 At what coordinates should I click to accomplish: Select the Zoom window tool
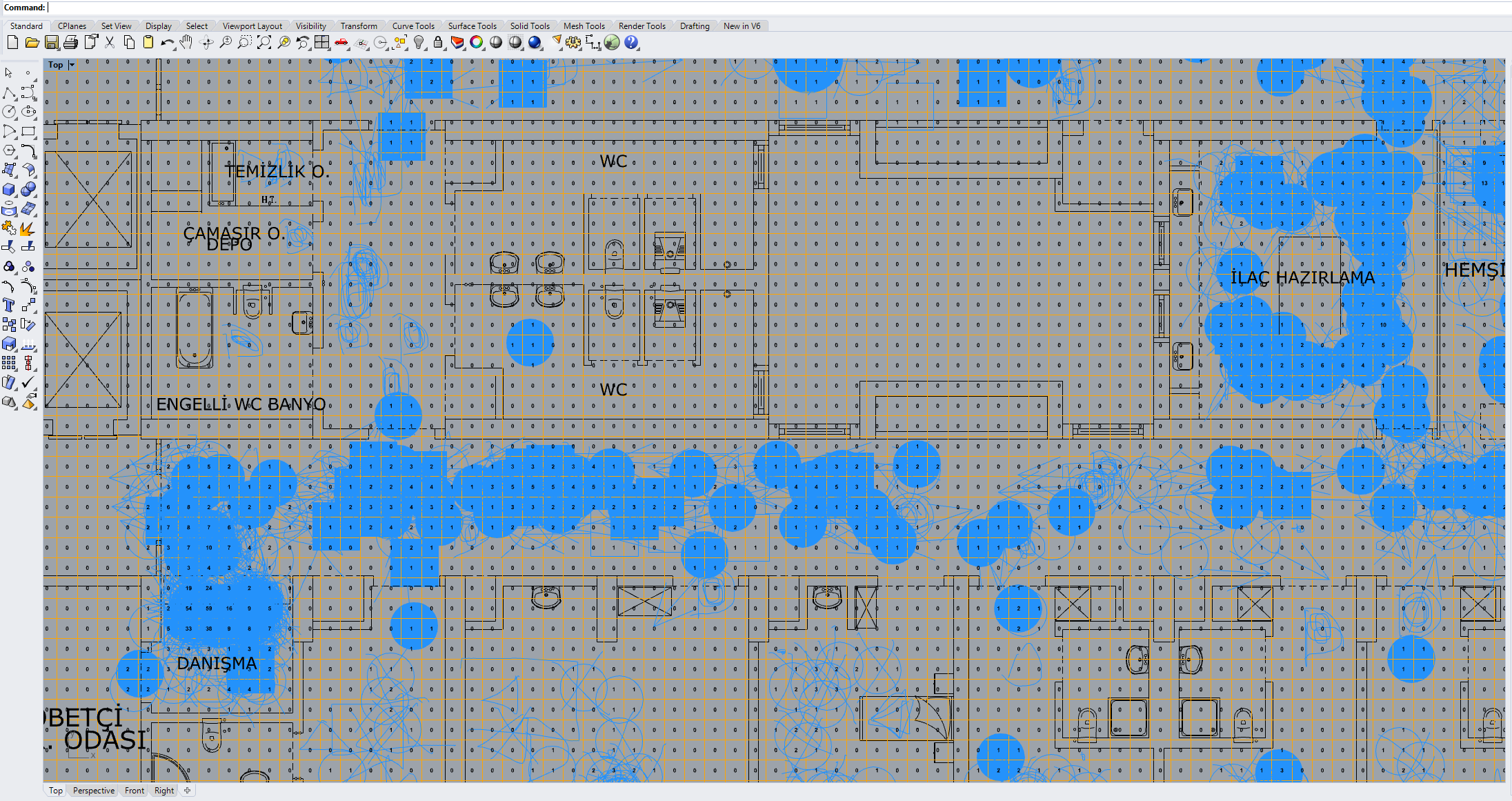244,42
